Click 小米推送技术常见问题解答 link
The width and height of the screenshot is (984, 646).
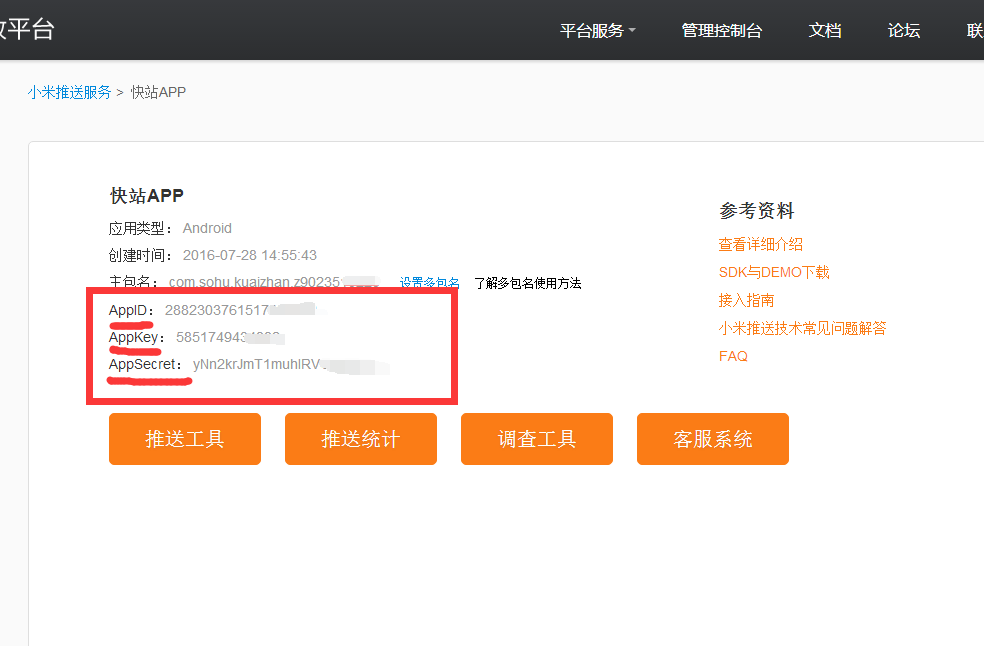(802, 328)
